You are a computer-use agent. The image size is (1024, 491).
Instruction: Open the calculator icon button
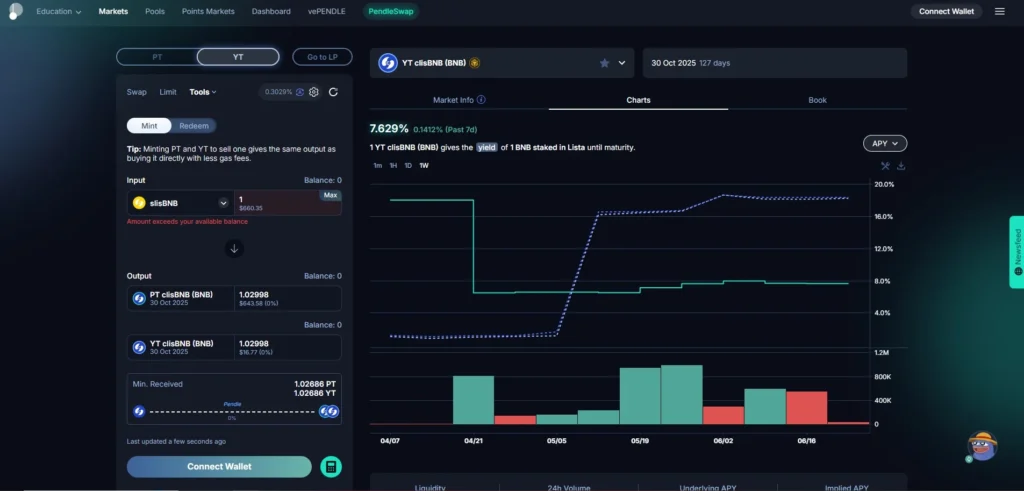pyautogui.click(x=331, y=467)
